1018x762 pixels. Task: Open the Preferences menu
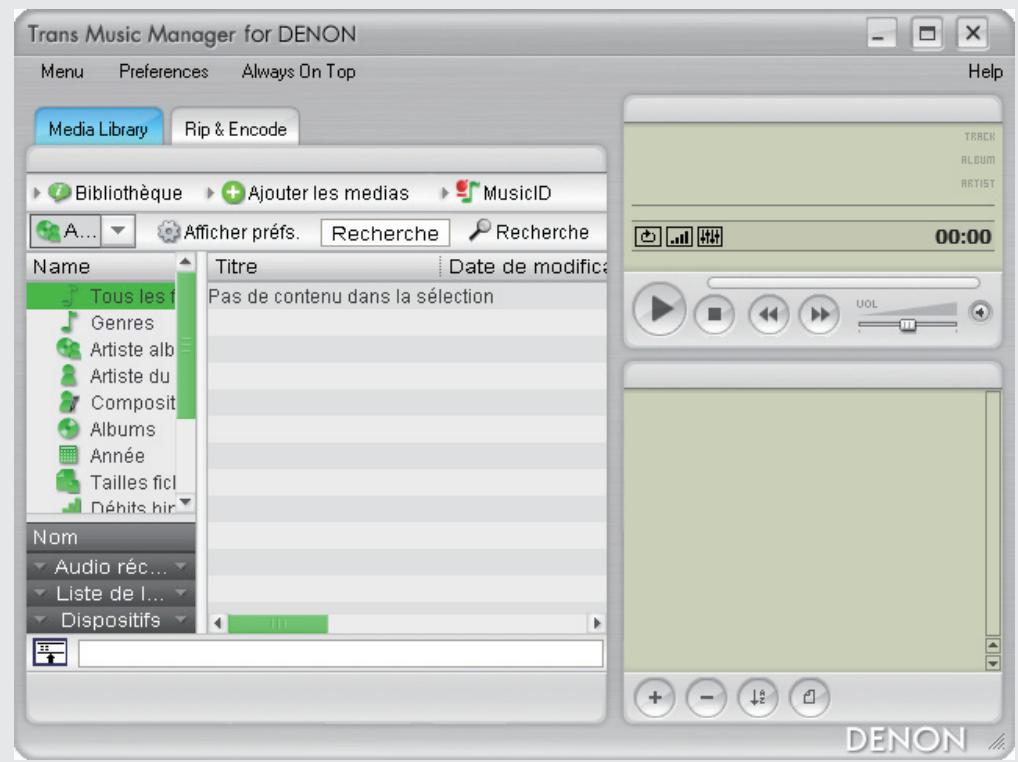click(x=164, y=71)
